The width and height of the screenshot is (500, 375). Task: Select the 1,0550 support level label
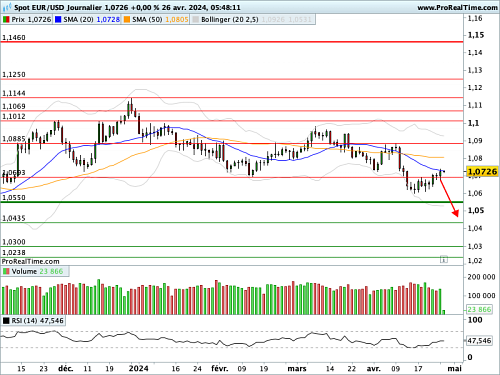click(14, 198)
